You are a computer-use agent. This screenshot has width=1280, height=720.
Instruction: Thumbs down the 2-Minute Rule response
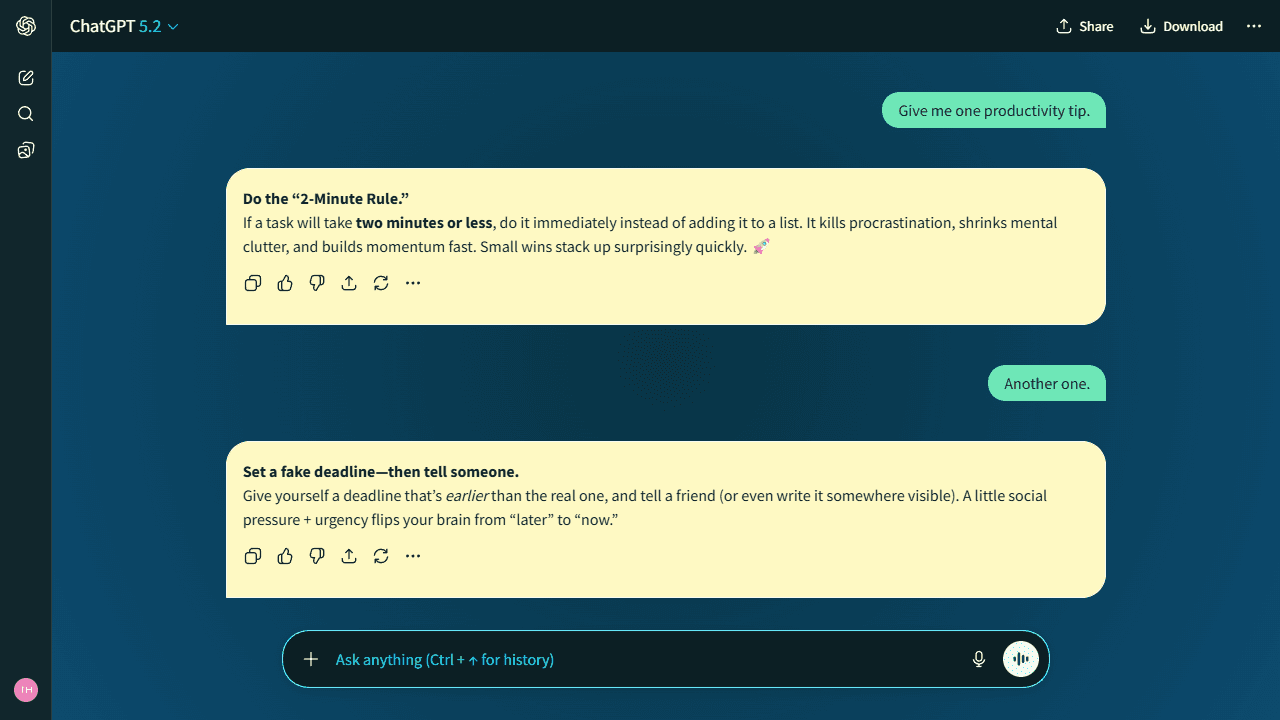[x=317, y=283]
